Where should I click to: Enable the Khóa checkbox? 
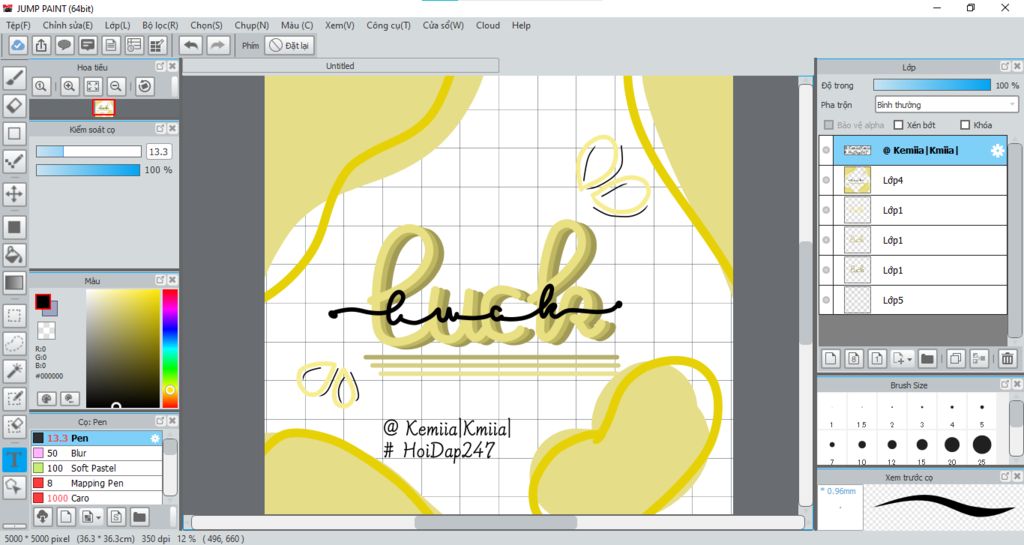(x=965, y=125)
